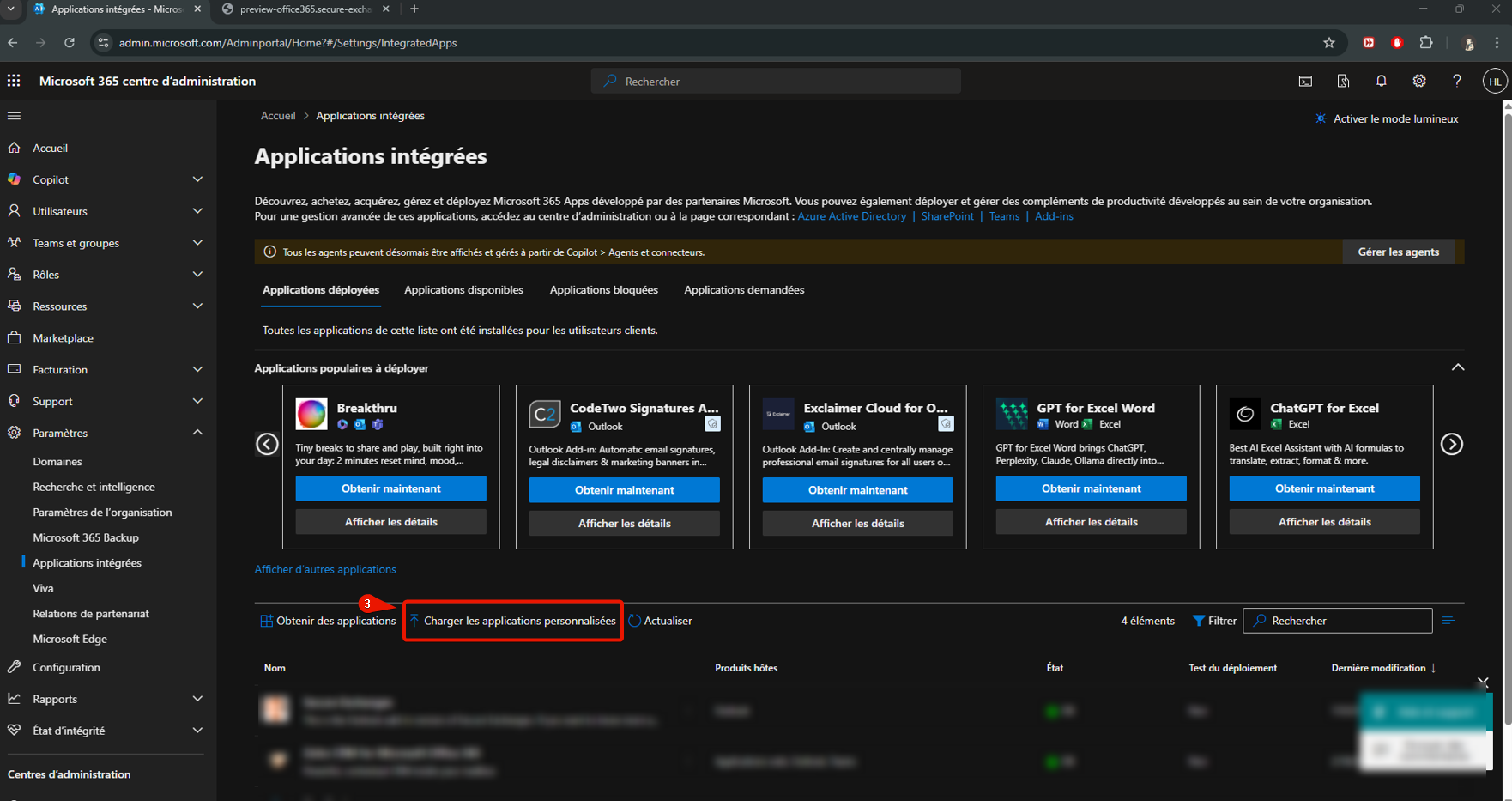
Task: Expand Teams et groupes section
Action: click(x=197, y=243)
